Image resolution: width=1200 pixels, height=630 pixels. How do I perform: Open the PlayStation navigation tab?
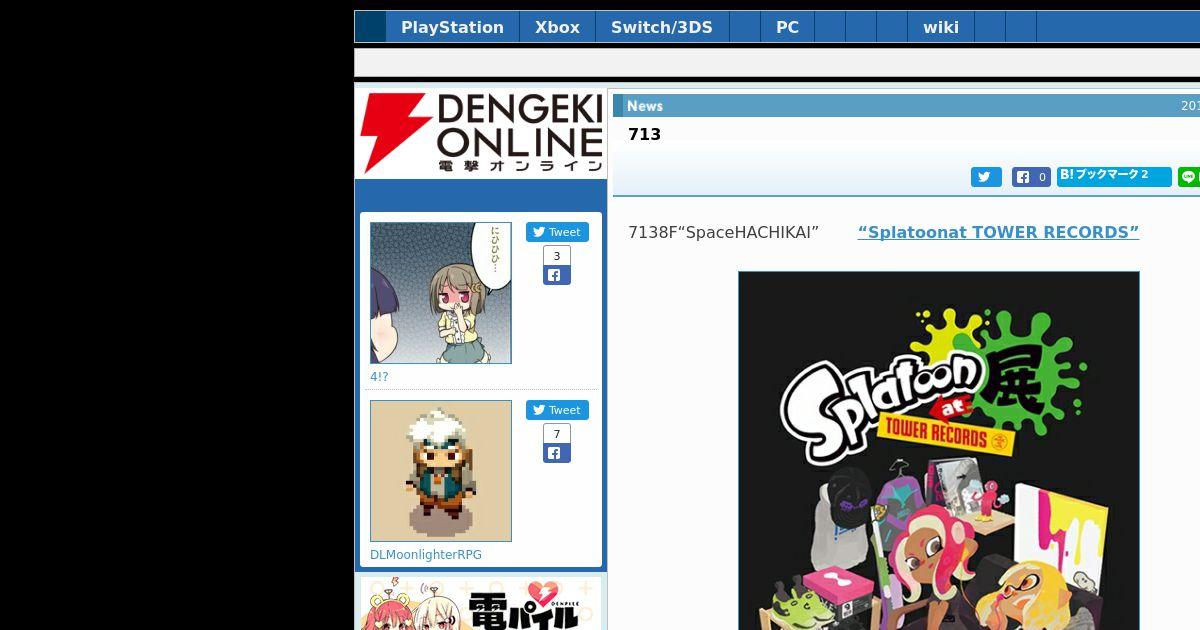click(452, 27)
